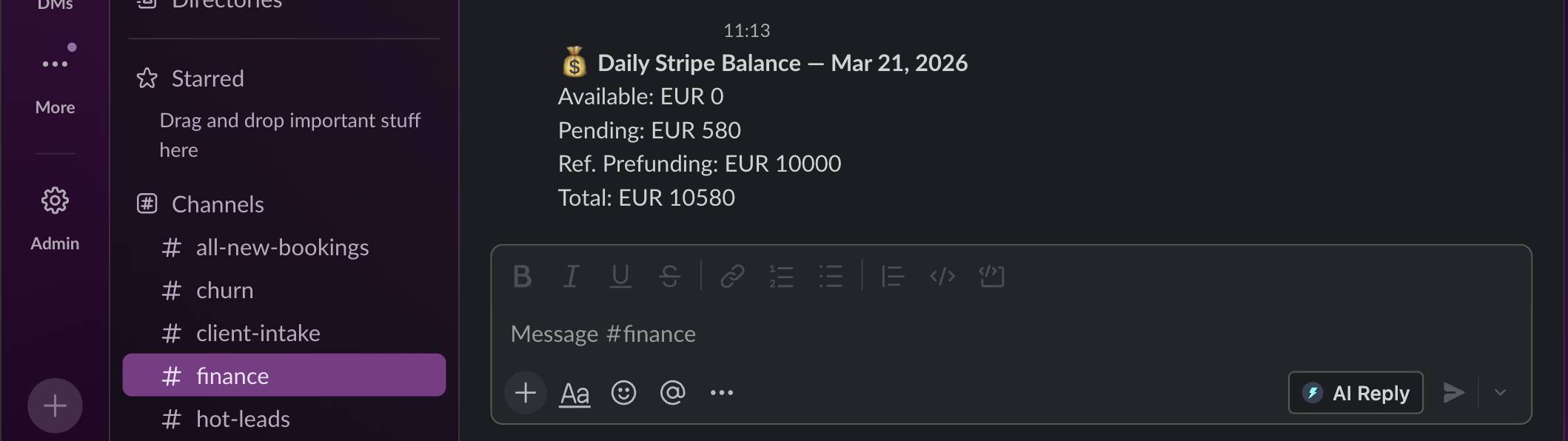Select the strikethrough formatting icon
Image resolution: width=1568 pixels, height=441 pixels.
669,276
